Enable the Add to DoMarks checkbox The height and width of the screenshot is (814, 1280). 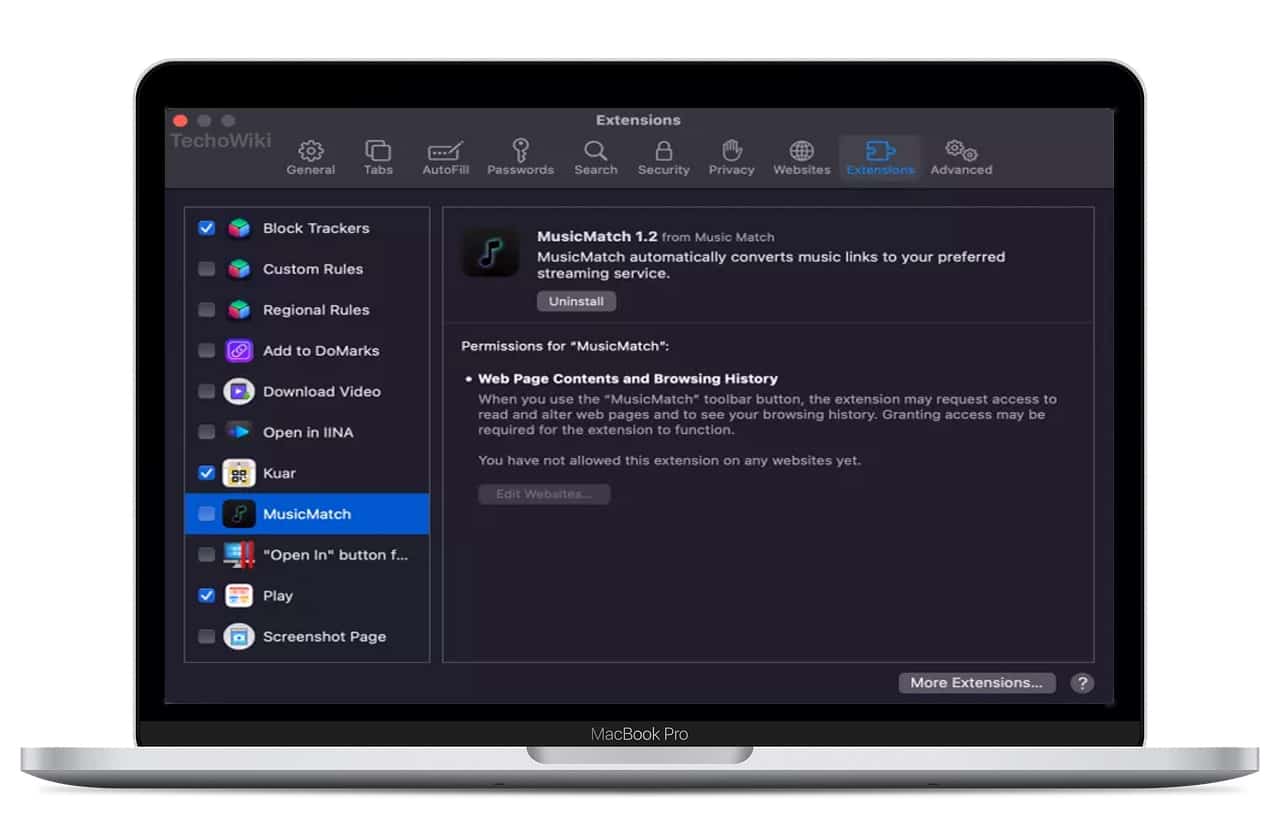(x=206, y=351)
